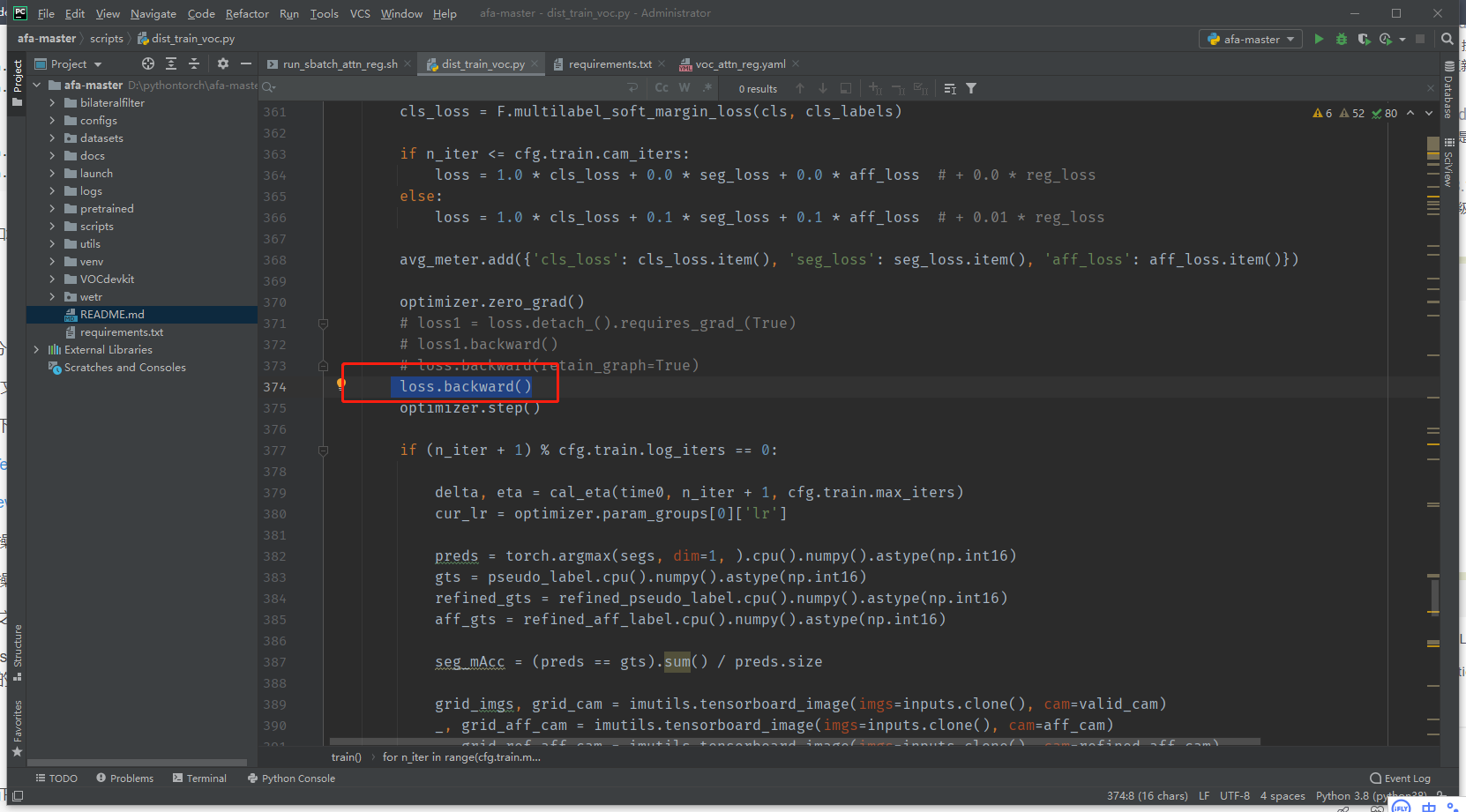
Task: Open the Event Log
Action: (1400, 778)
